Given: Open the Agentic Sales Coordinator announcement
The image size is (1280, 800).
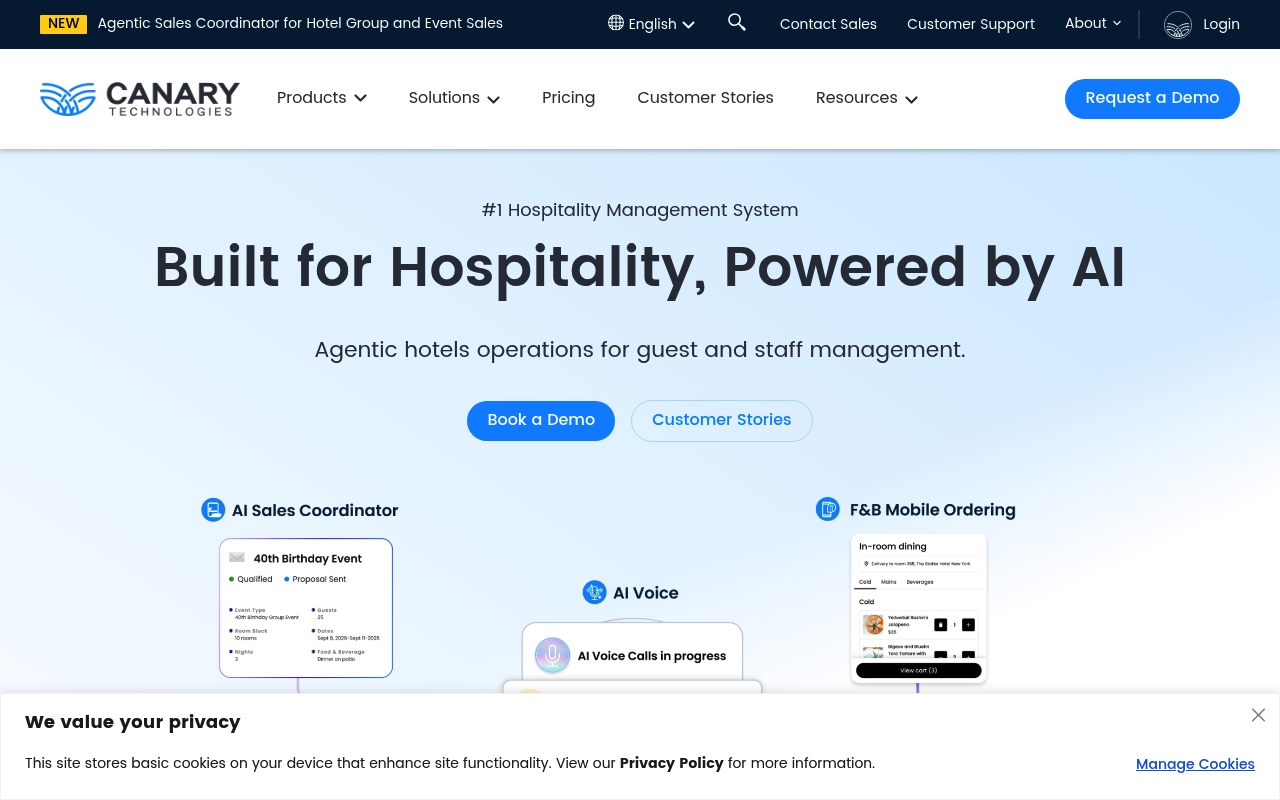Looking at the screenshot, I should [x=300, y=23].
